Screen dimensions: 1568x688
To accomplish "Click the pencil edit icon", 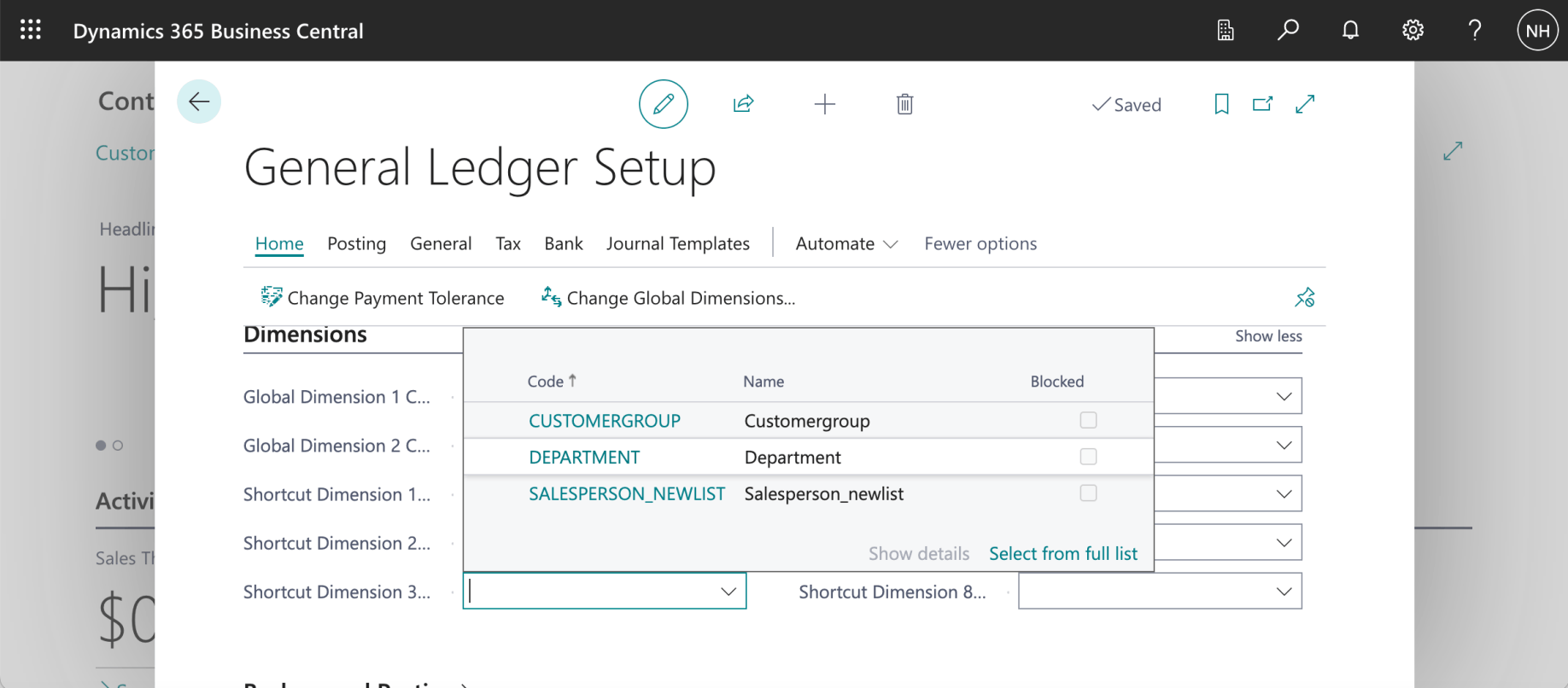I will click(x=663, y=104).
